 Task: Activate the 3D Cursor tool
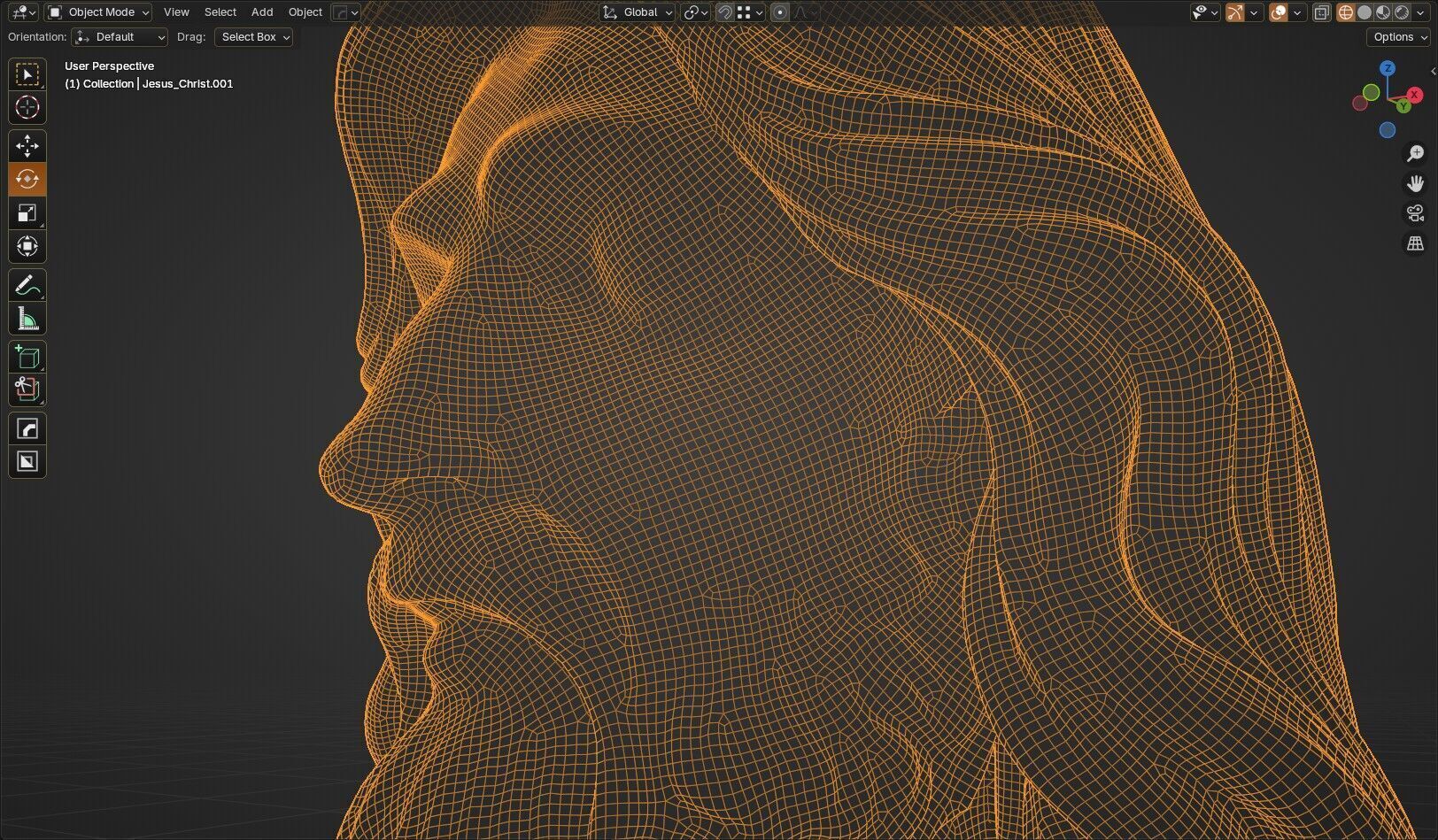click(27, 107)
